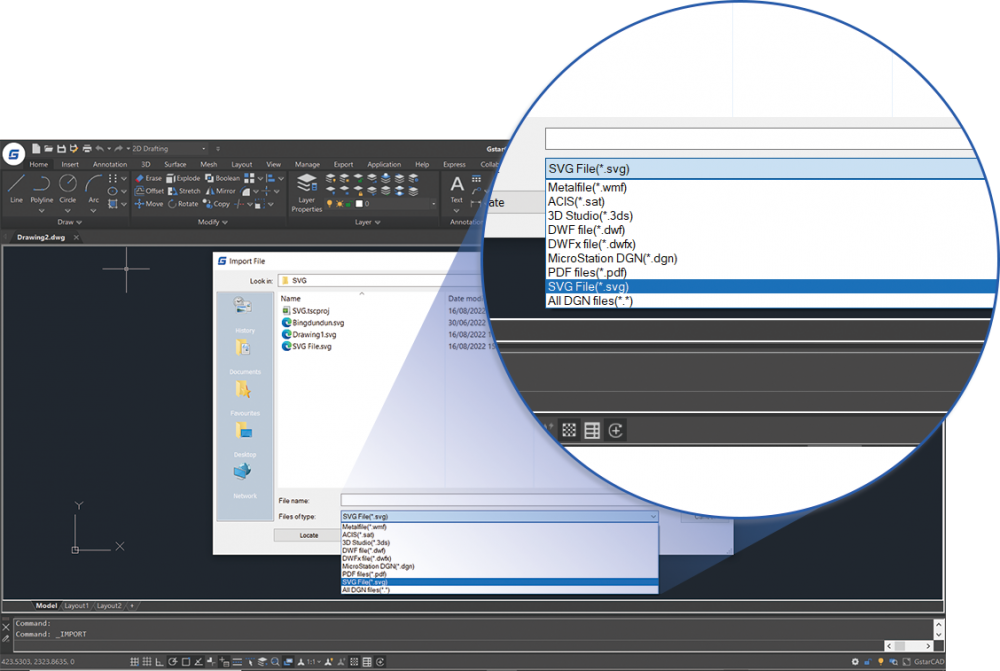Toggle layer freeze sun icon in Layer dropdown

pyautogui.click(x=339, y=204)
